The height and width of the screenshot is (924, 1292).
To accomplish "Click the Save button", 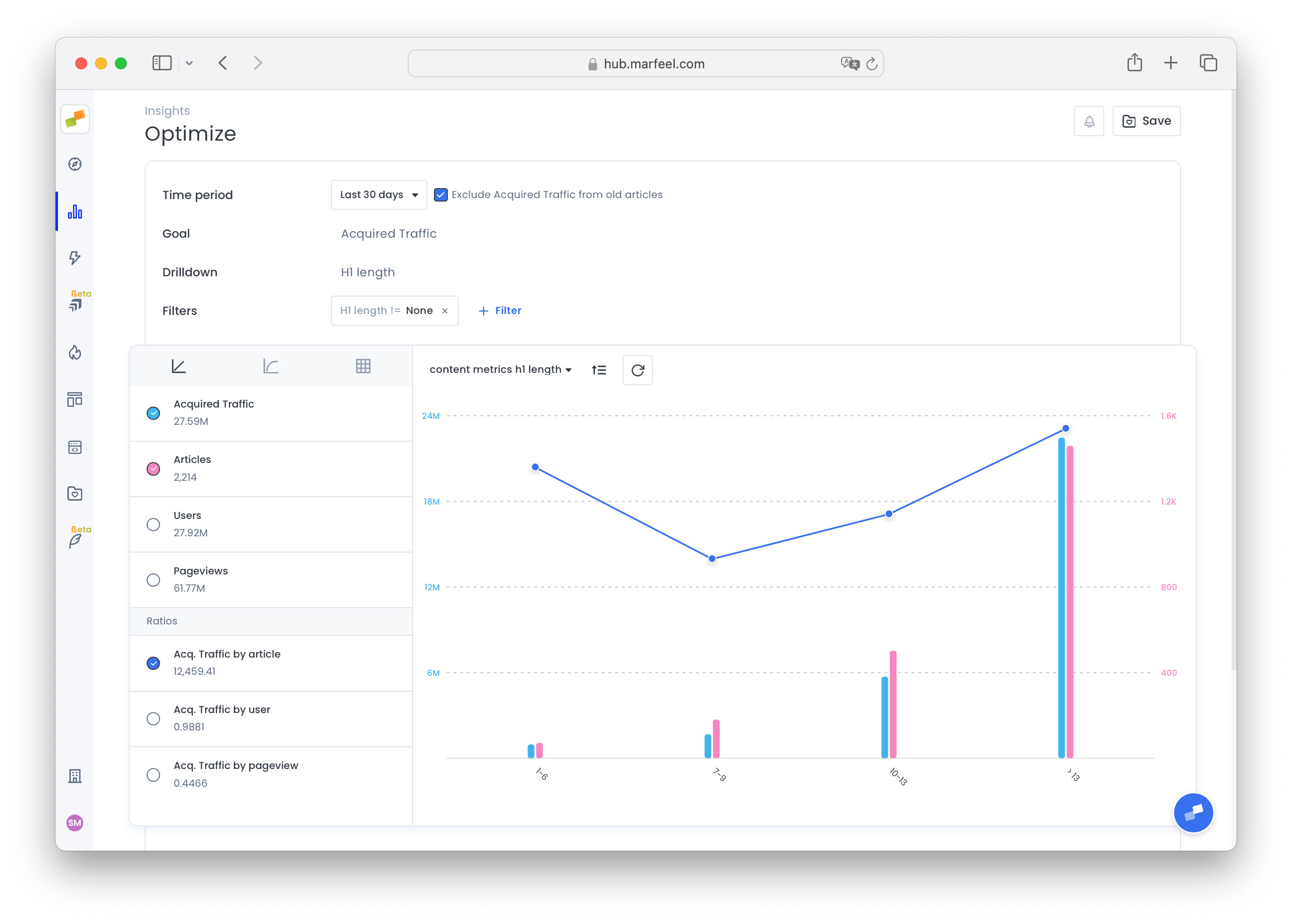I will 1146,121.
